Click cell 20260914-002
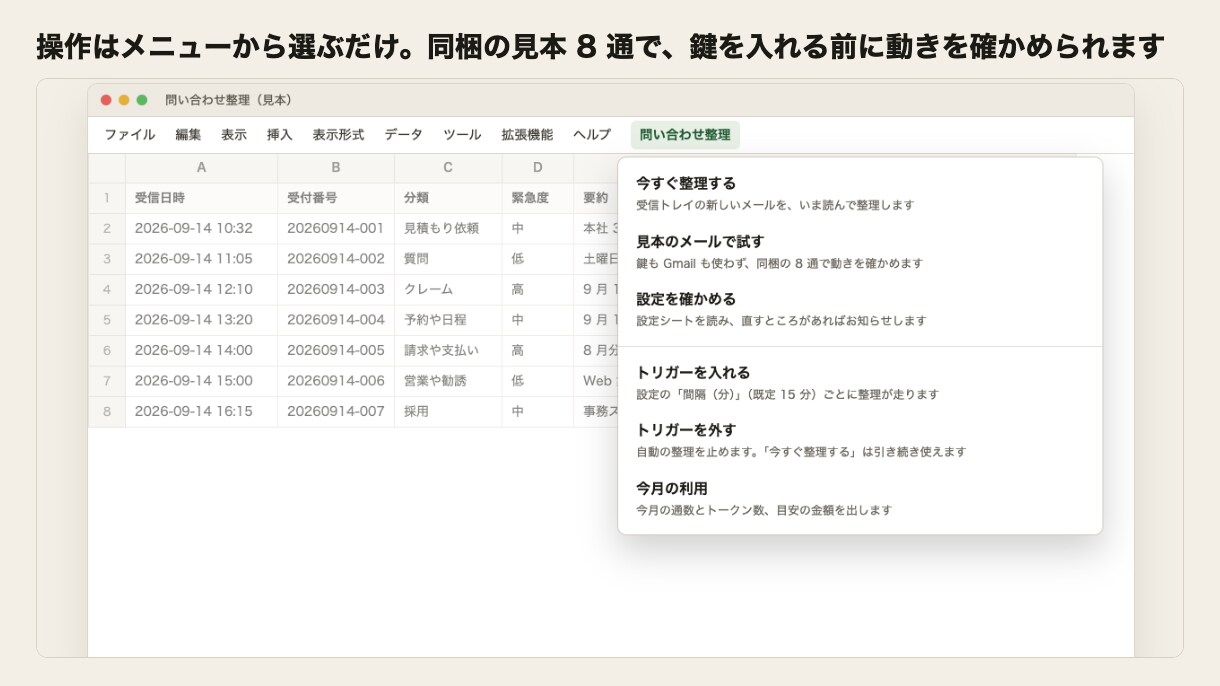The height and width of the screenshot is (686, 1220). 336,259
